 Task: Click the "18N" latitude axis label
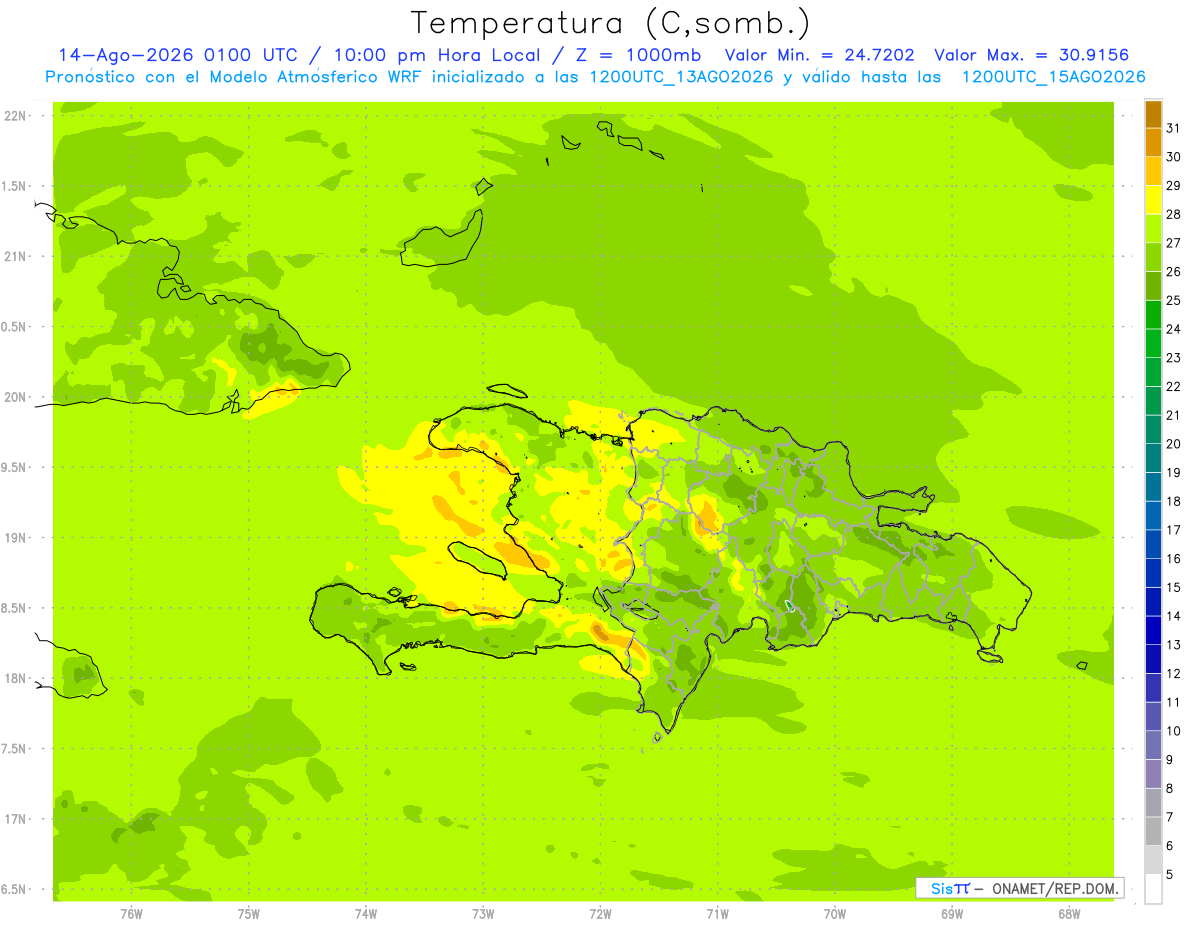[x=15, y=678]
